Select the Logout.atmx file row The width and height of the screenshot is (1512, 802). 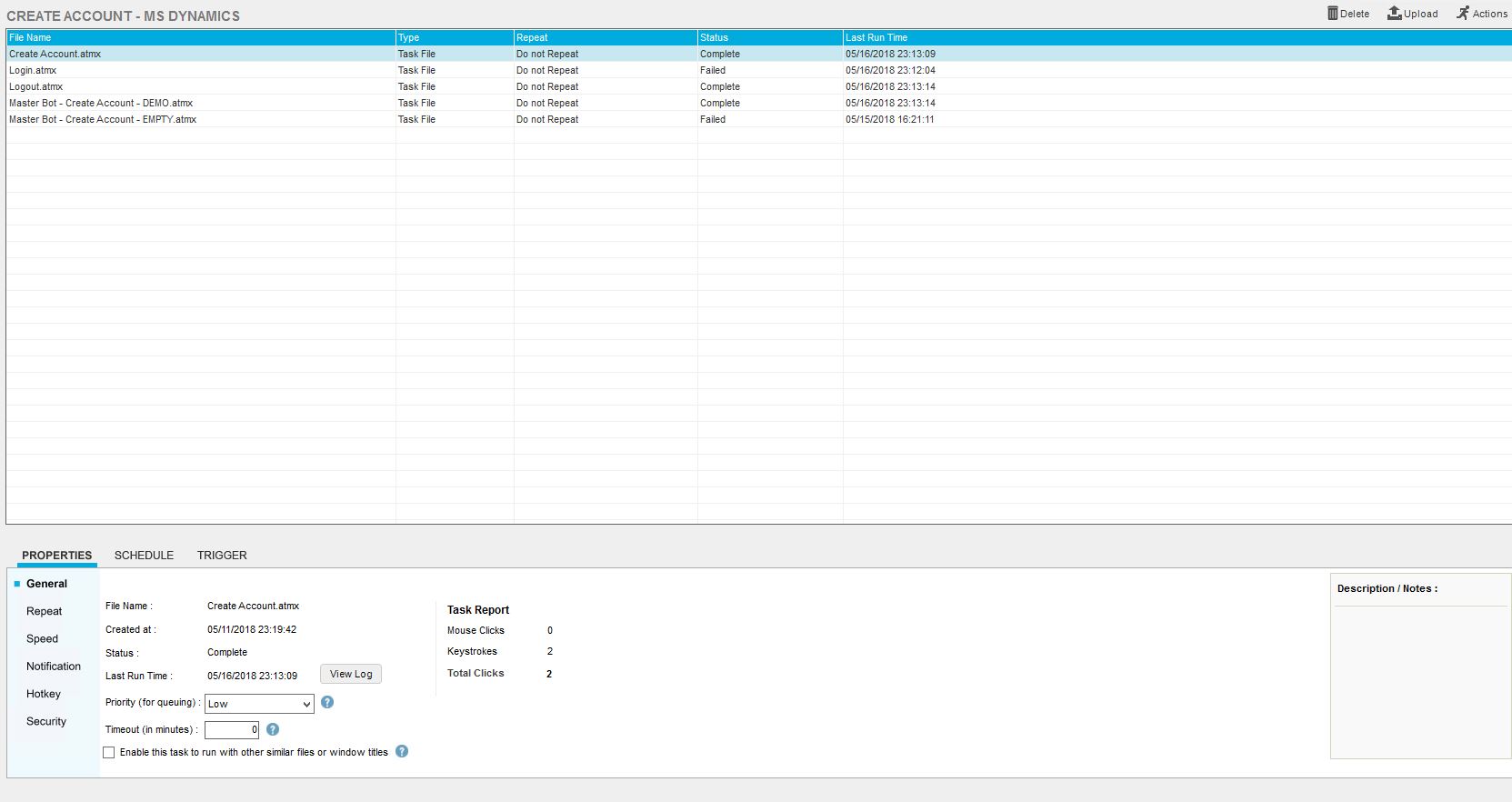point(758,86)
